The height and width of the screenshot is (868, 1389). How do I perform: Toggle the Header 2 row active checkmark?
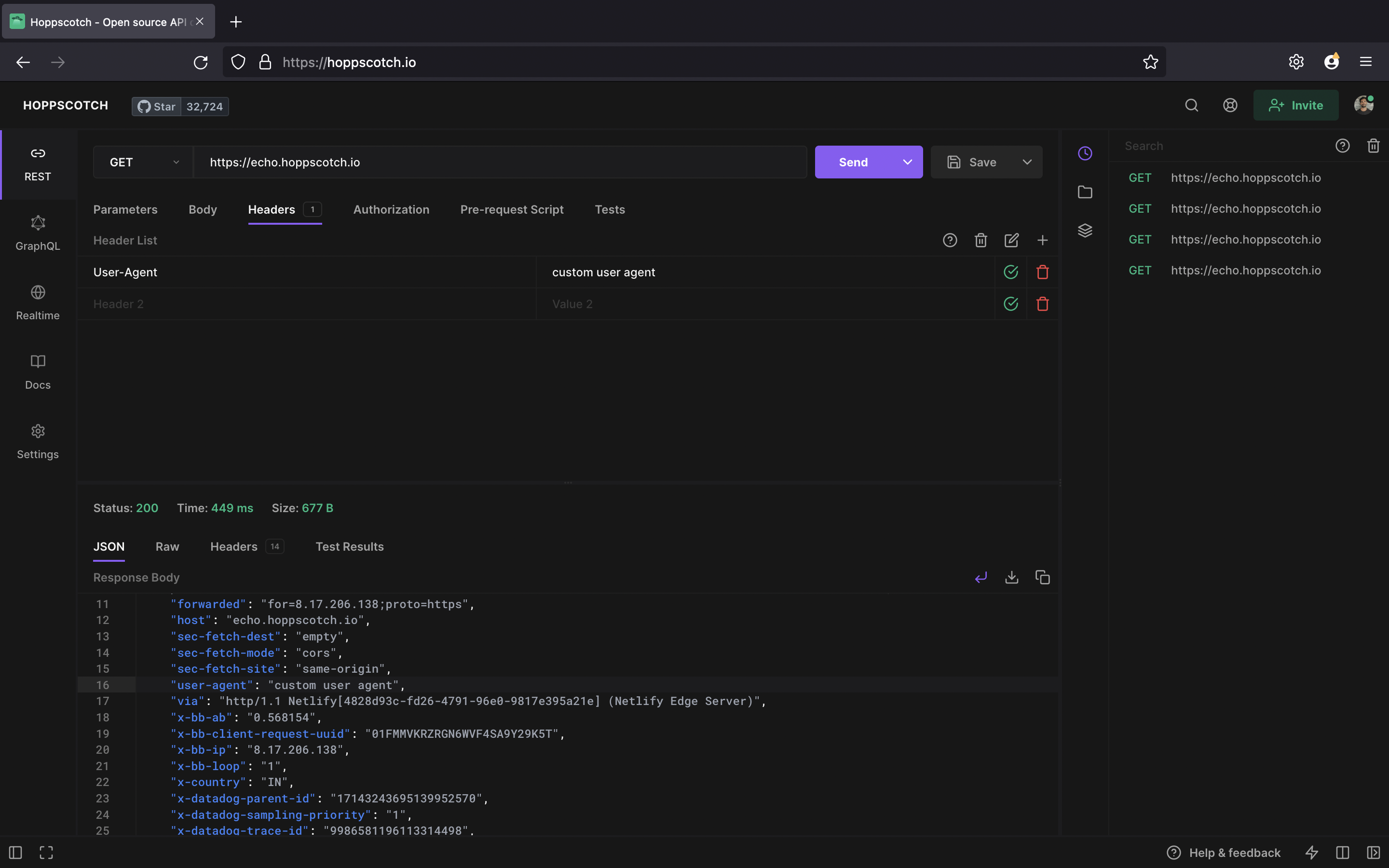[x=1011, y=304]
